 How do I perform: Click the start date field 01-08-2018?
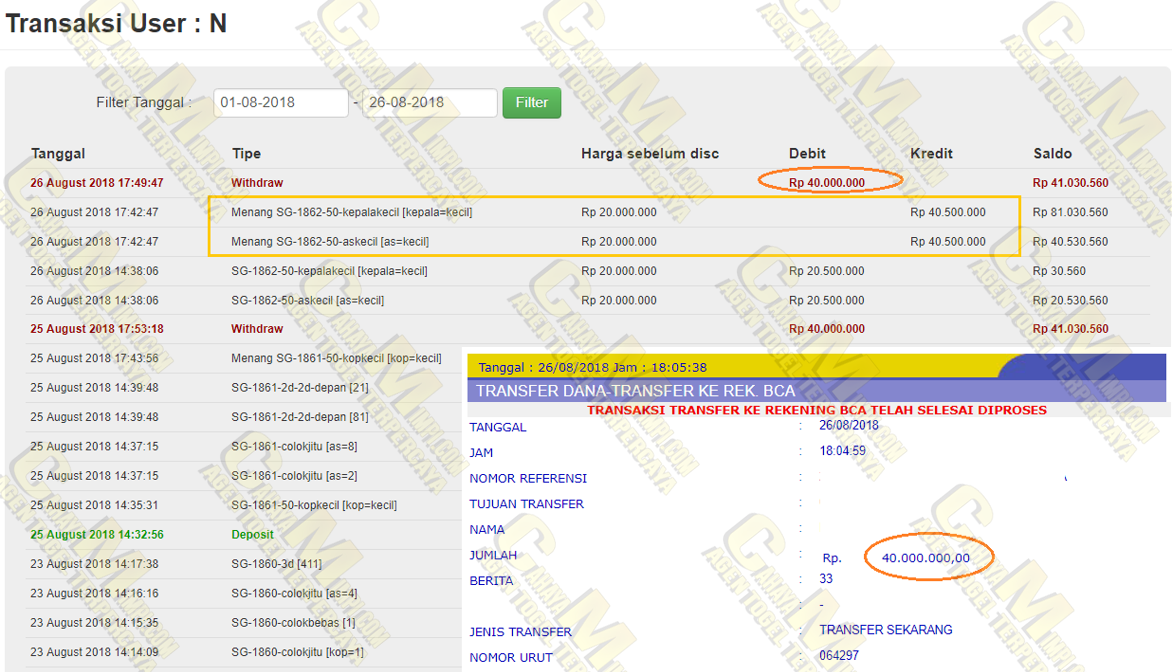pyautogui.click(x=280, y=102)
